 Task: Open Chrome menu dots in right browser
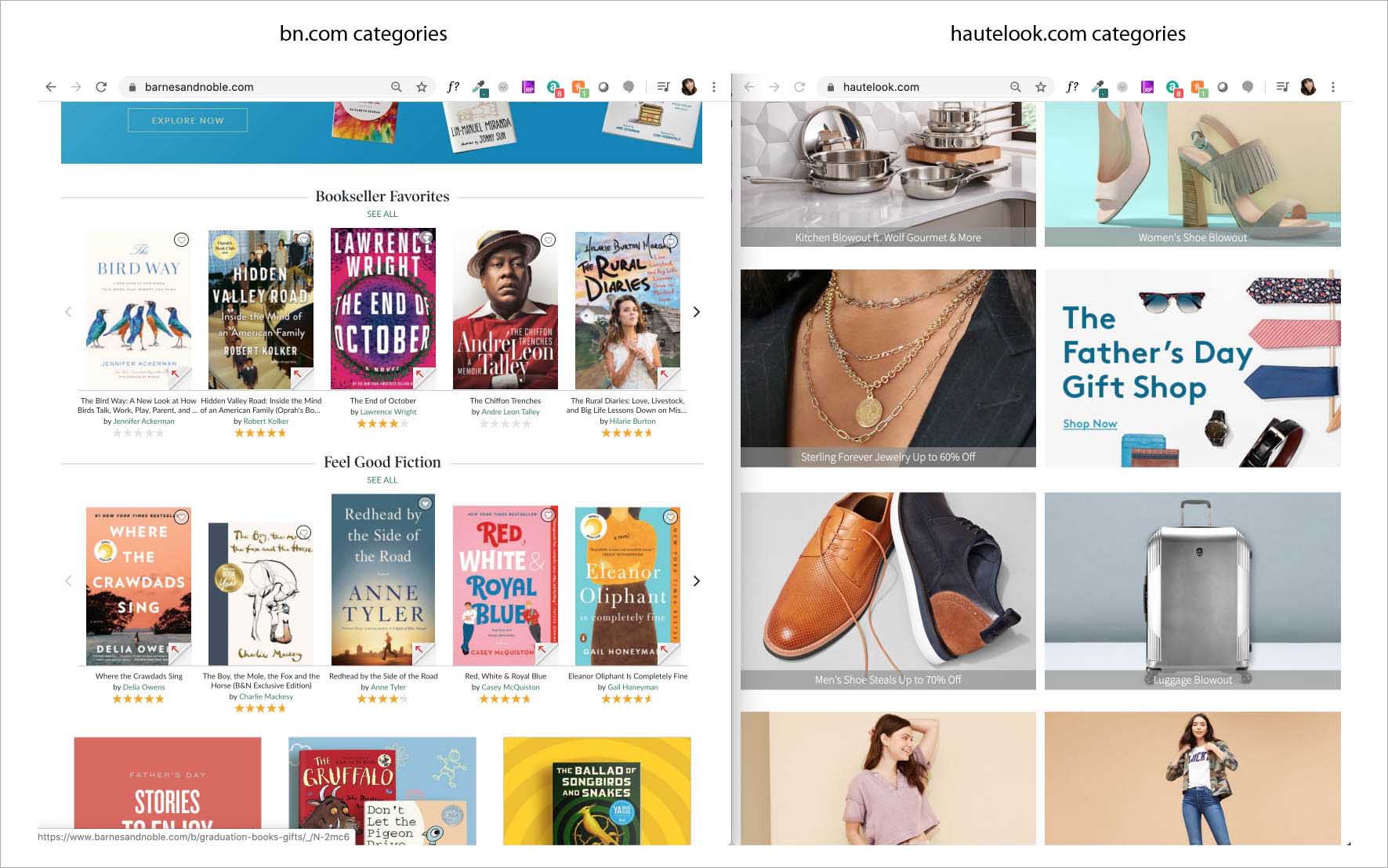(1333, 87)
